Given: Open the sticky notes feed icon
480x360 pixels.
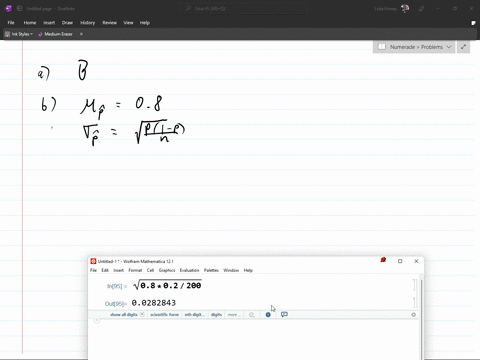Looking at the screenshot, I should click(473, 23).
